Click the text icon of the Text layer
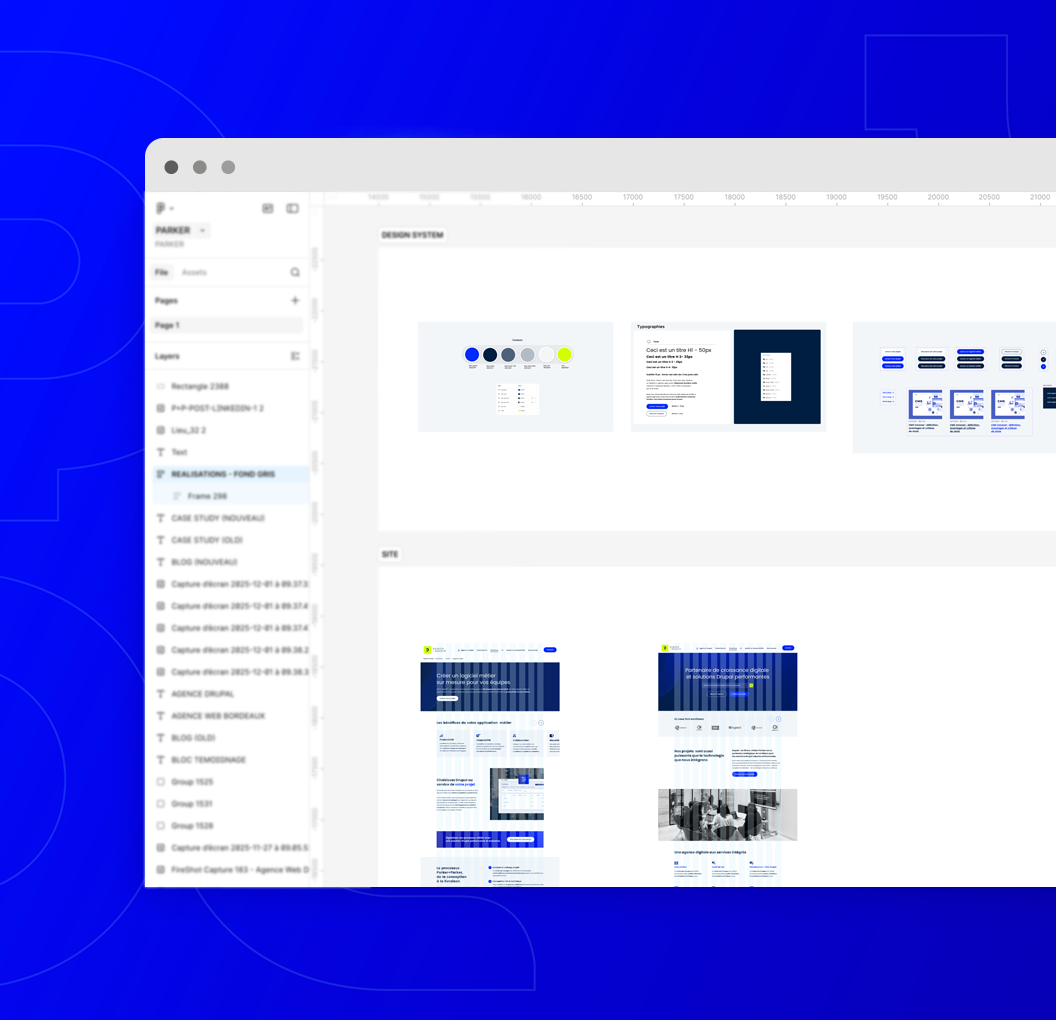Image resolution: width=1056 pixels, height=1020 pixels. [161, 452]
